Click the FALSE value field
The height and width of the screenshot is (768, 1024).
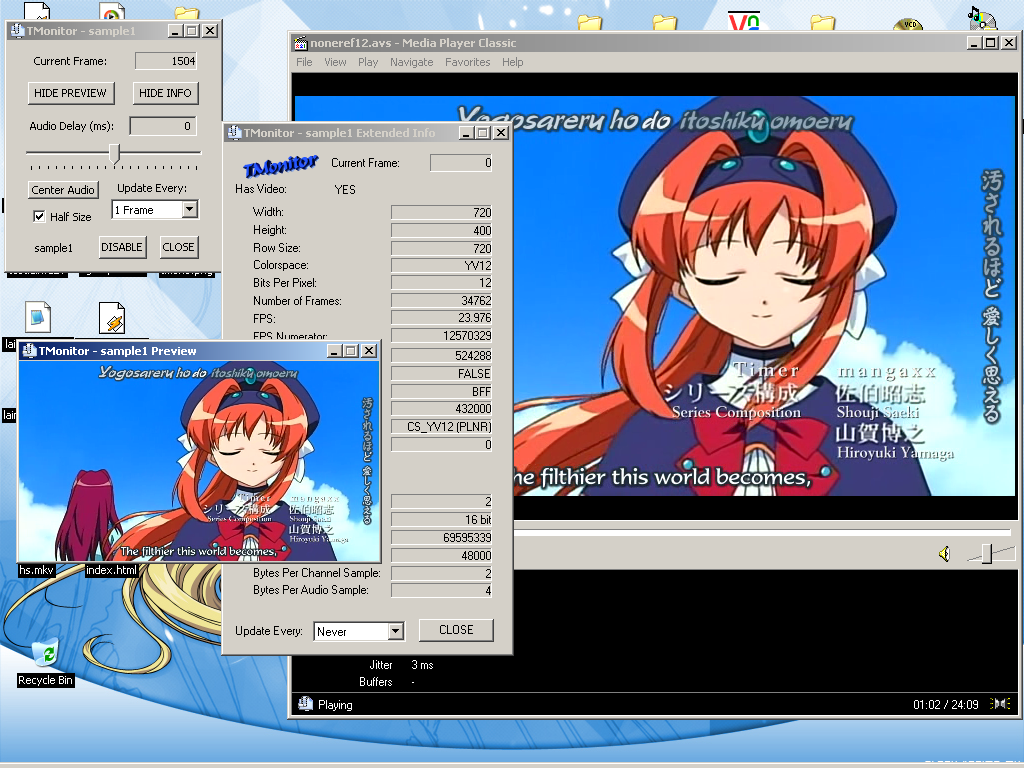coord(441,374)
